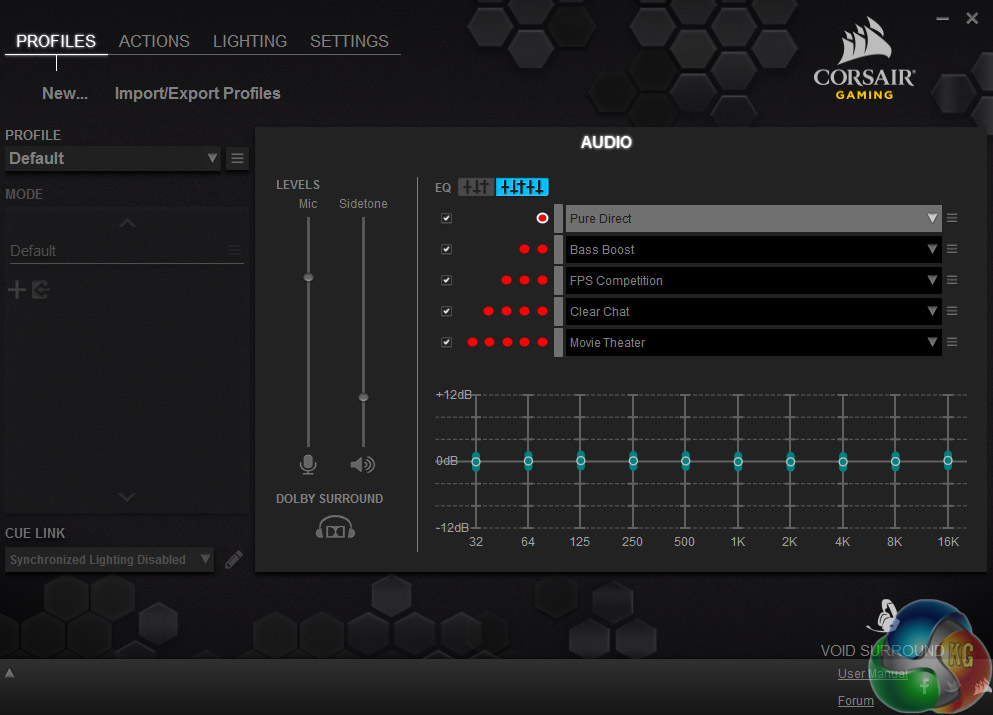Click the speaker icon under the Sidetone slider

(x=362, y=464)
